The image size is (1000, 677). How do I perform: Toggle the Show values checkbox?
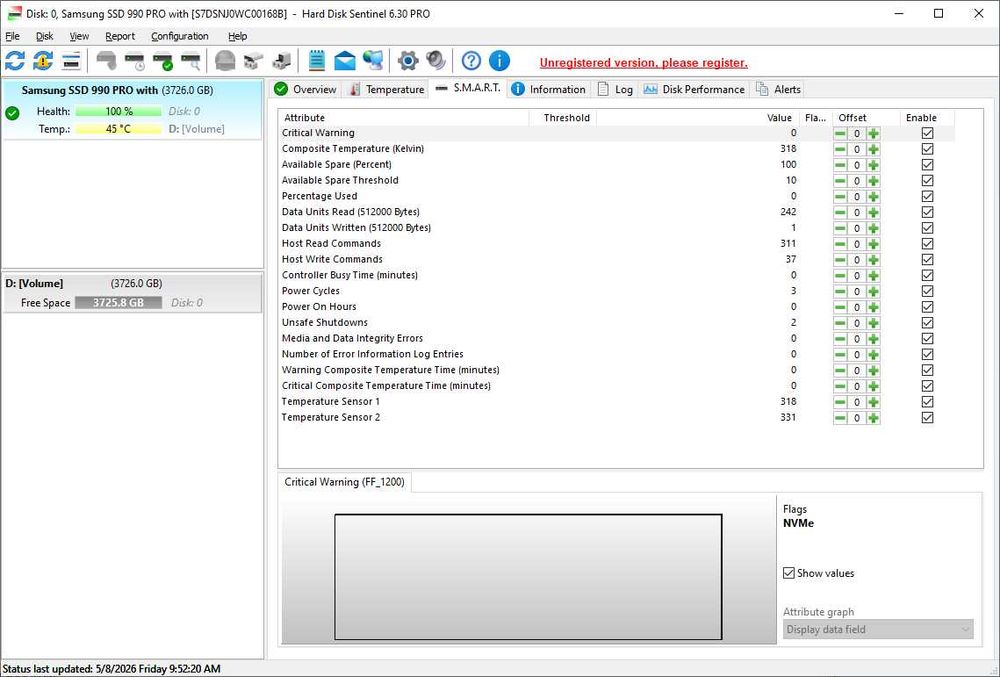pos(789,573)
